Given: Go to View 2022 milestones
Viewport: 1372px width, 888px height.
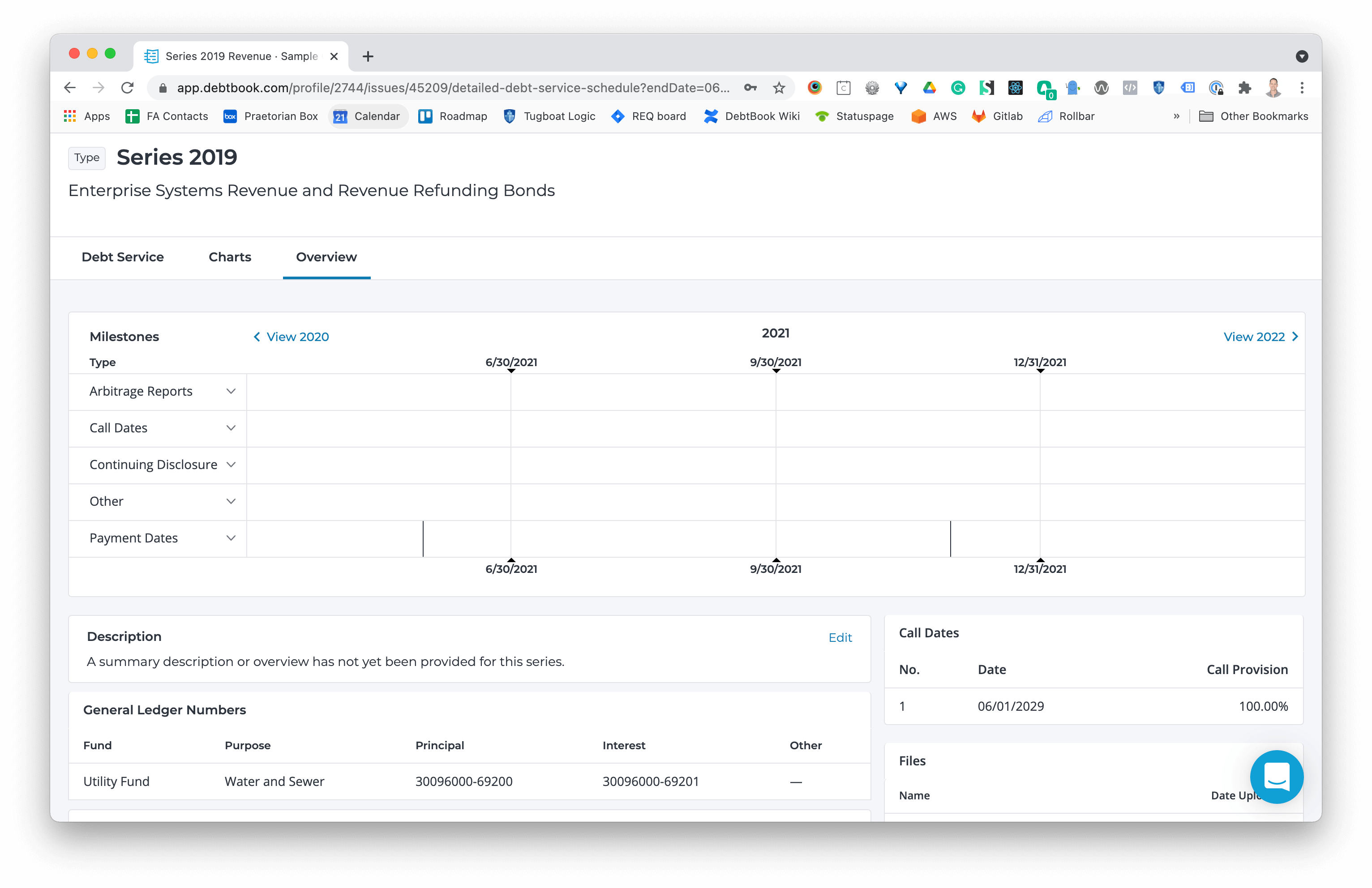Looking at the screenshot, I should [1261, 337].
